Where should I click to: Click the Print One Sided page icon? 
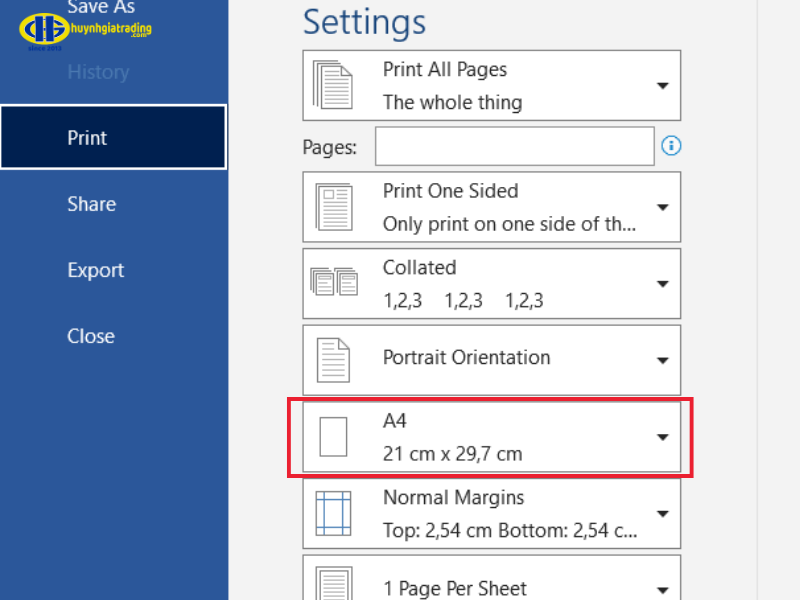(x=333, y=207)
